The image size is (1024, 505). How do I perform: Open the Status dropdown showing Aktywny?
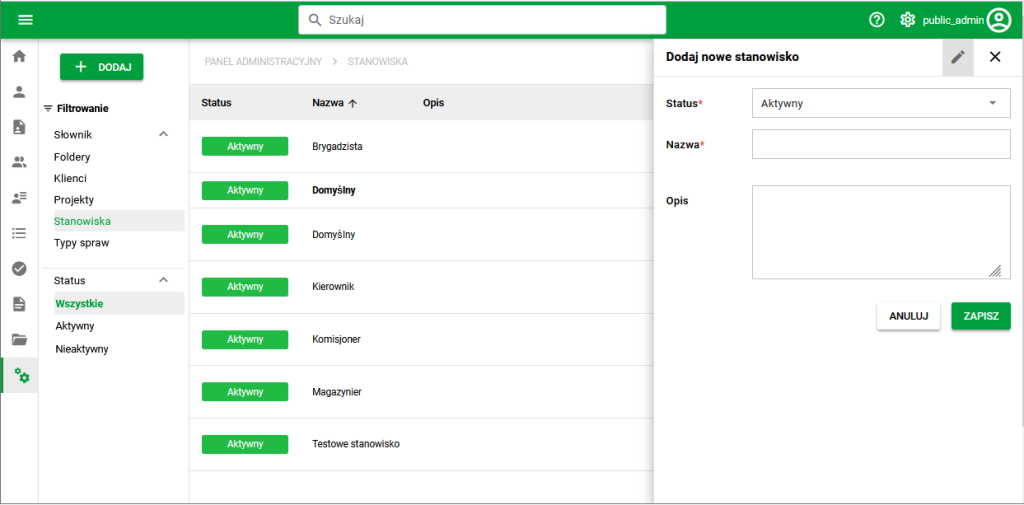[880, 103]
